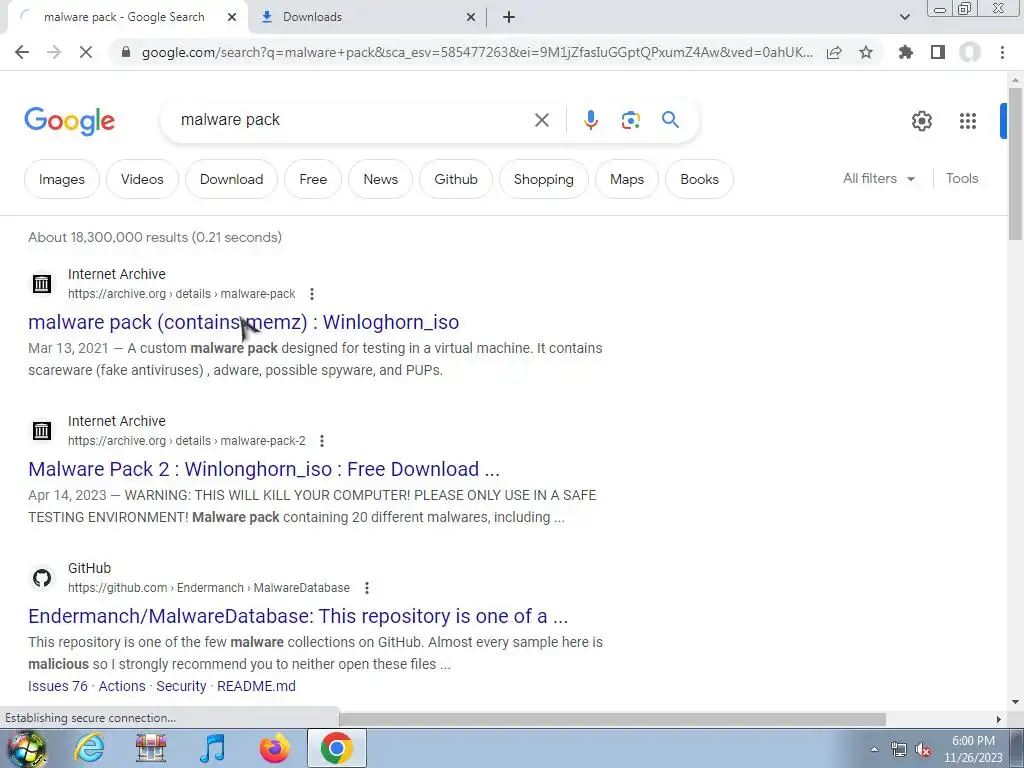This screenshot has width=1024, height=768.
Task: Open Endermanch/MalwareDatabase result link
Action: [298, 616]
